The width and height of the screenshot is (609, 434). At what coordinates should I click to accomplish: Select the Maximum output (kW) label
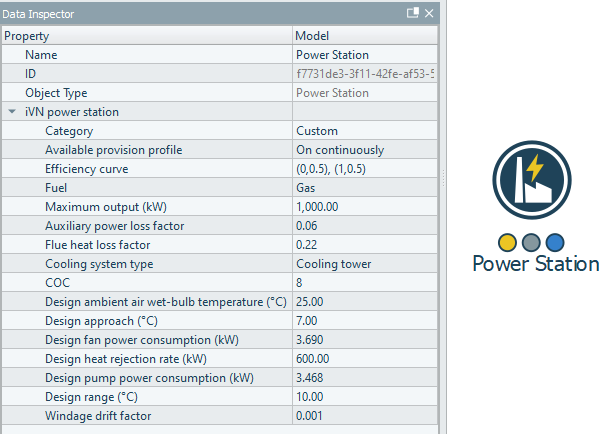(106, 207)
